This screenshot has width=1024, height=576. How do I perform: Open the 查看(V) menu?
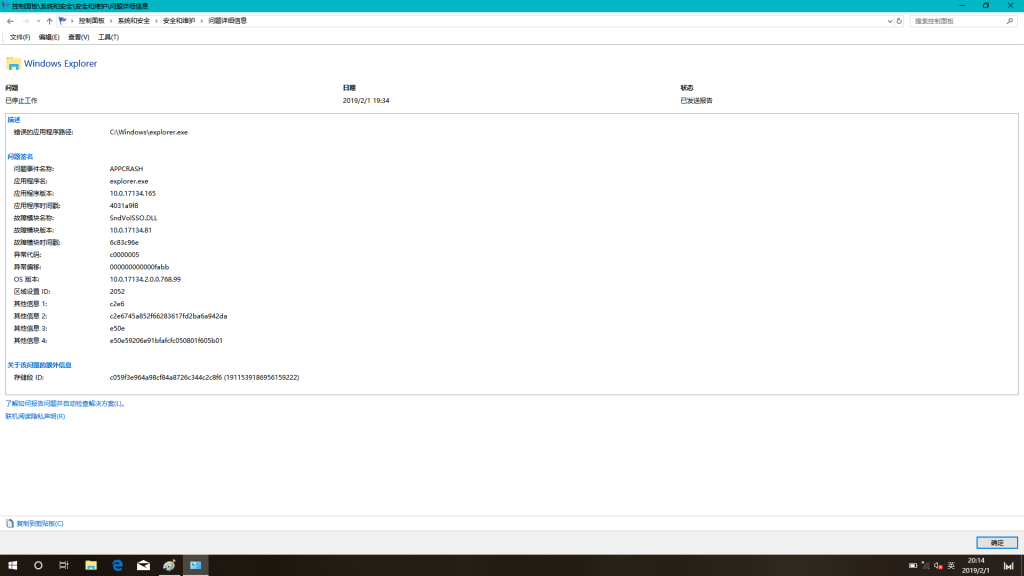tap(79, 37)
